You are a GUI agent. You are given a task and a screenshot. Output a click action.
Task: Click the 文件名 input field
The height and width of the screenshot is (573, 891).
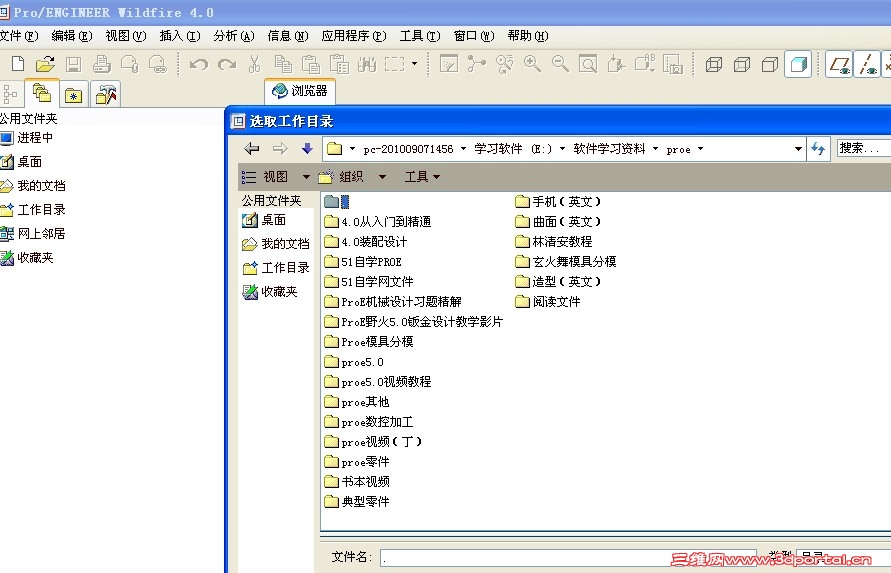[568, 558]
